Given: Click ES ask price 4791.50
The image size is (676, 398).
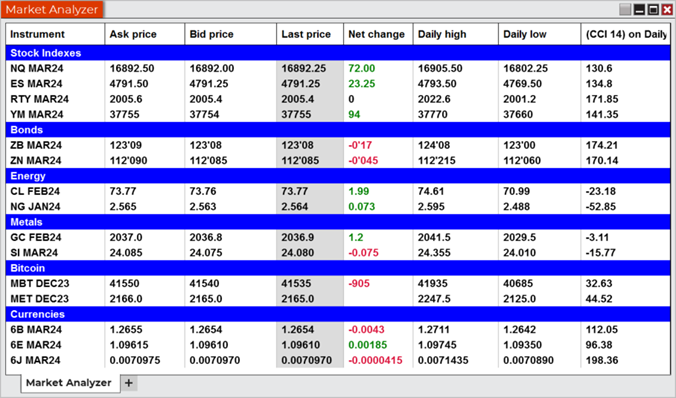Looking at the screenshot, I should point(129,84).
